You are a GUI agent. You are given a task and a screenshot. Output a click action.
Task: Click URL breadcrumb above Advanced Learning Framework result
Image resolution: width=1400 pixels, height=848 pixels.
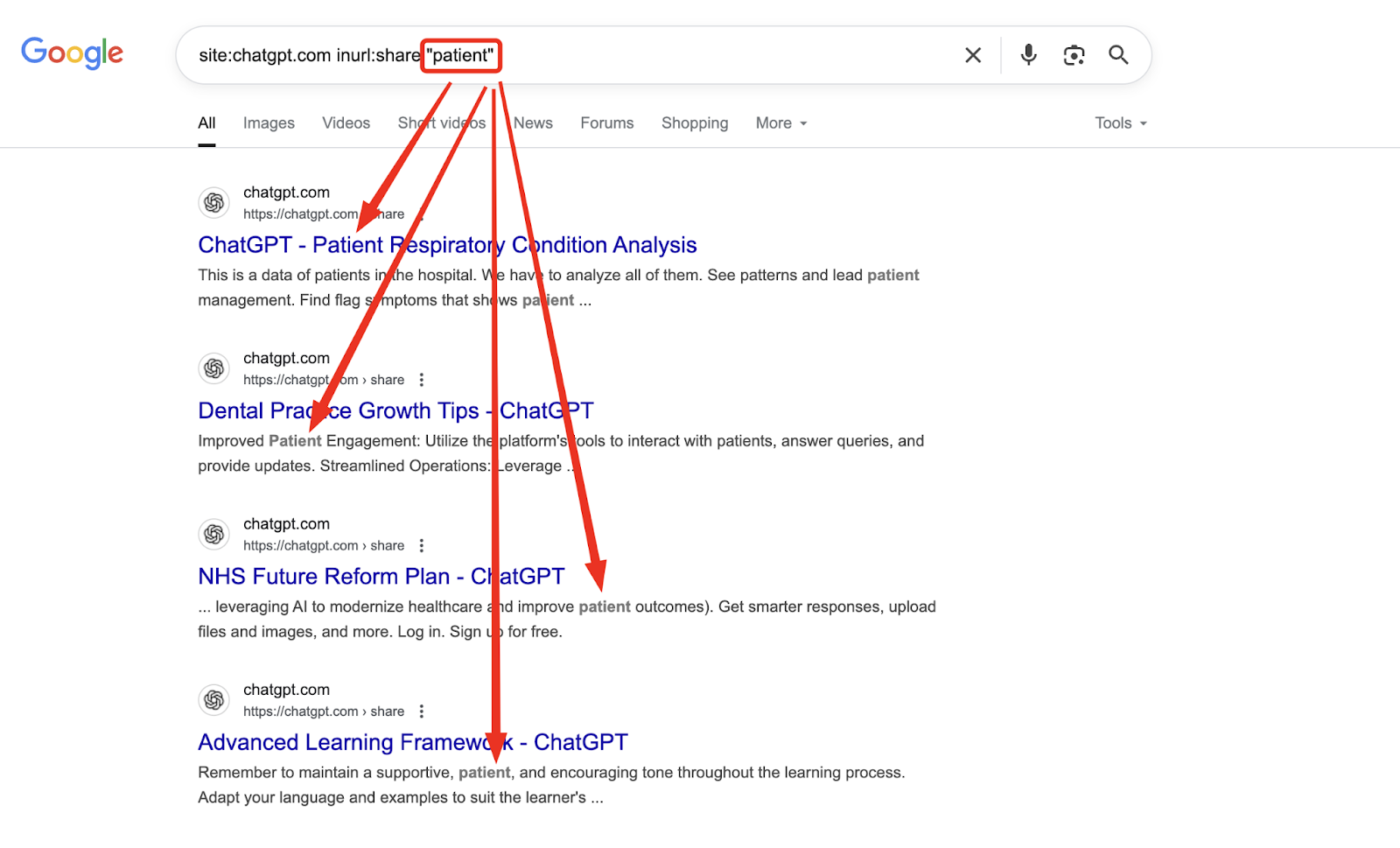pyautogui.click(x=324, y=711)
